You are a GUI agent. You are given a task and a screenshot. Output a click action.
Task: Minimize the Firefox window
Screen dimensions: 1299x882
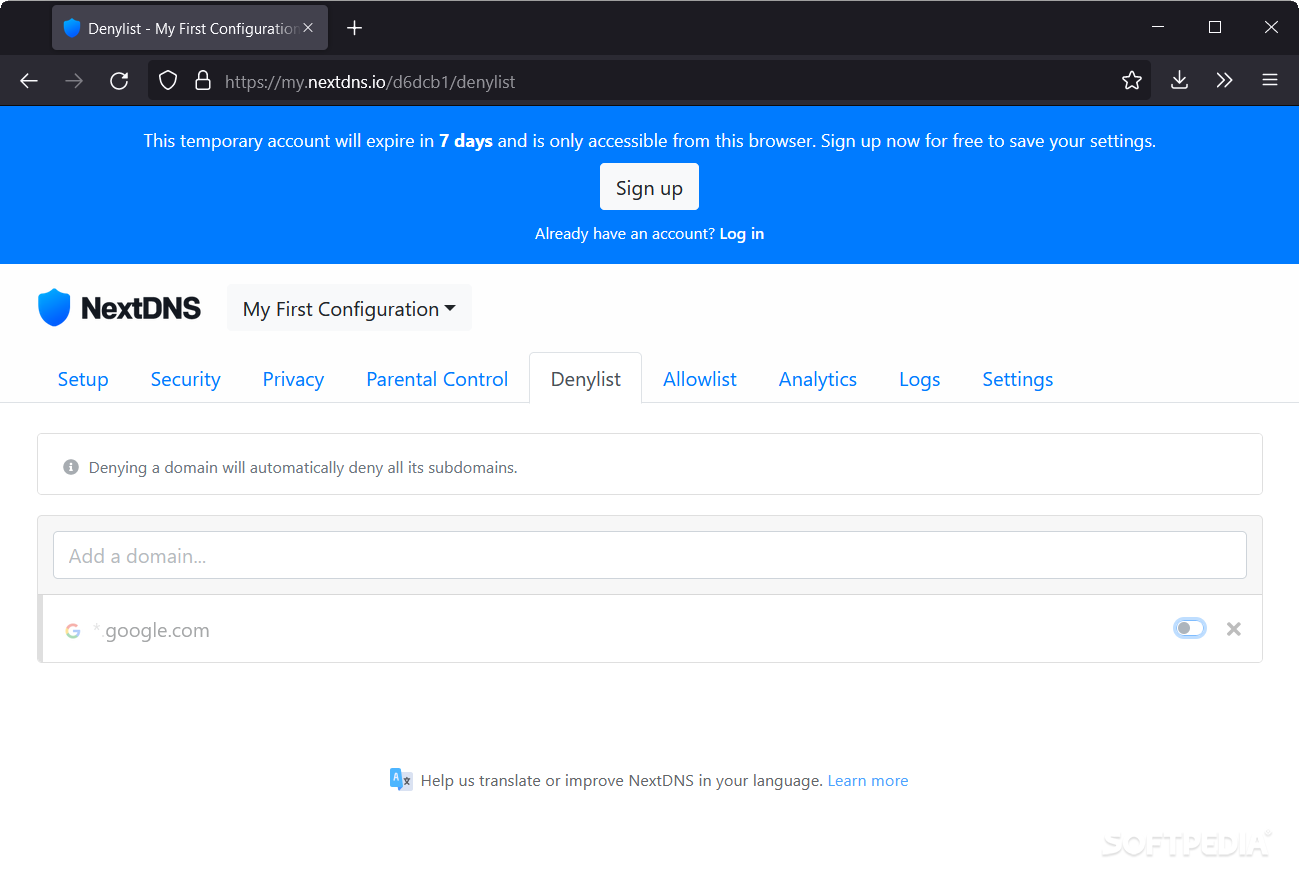tap(1158, 27)
